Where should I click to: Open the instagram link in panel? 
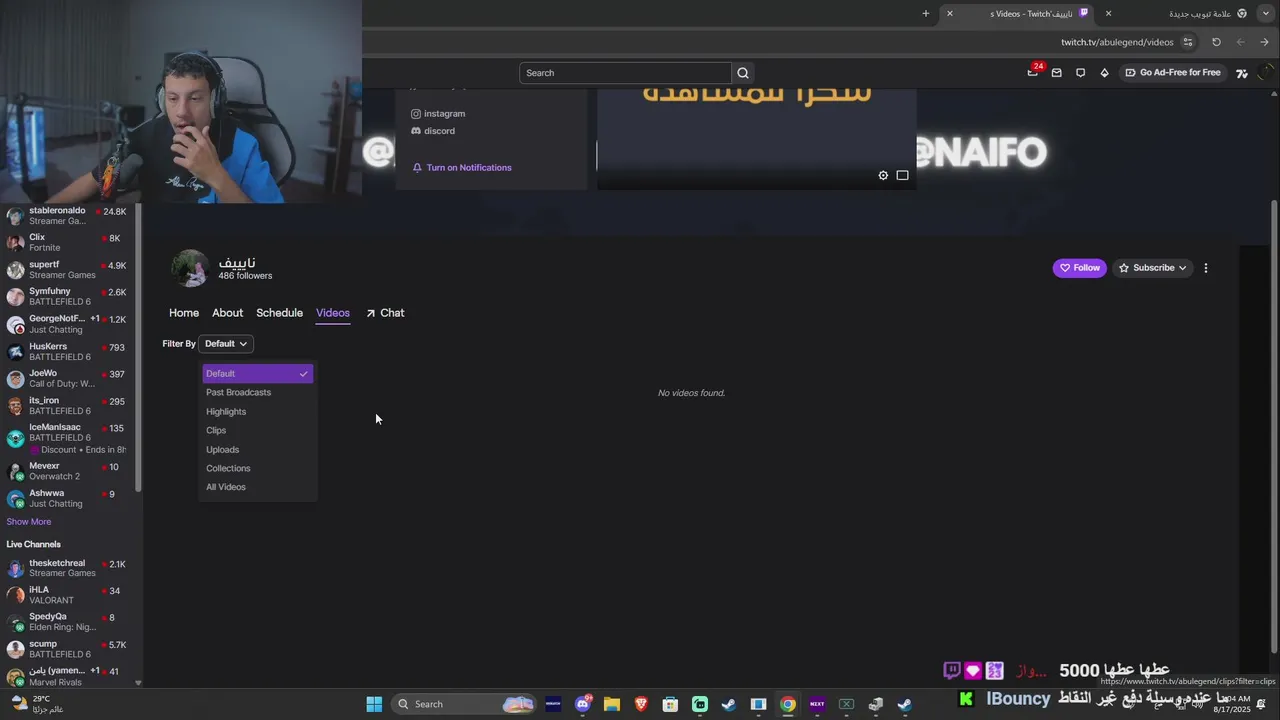point(438,114)
